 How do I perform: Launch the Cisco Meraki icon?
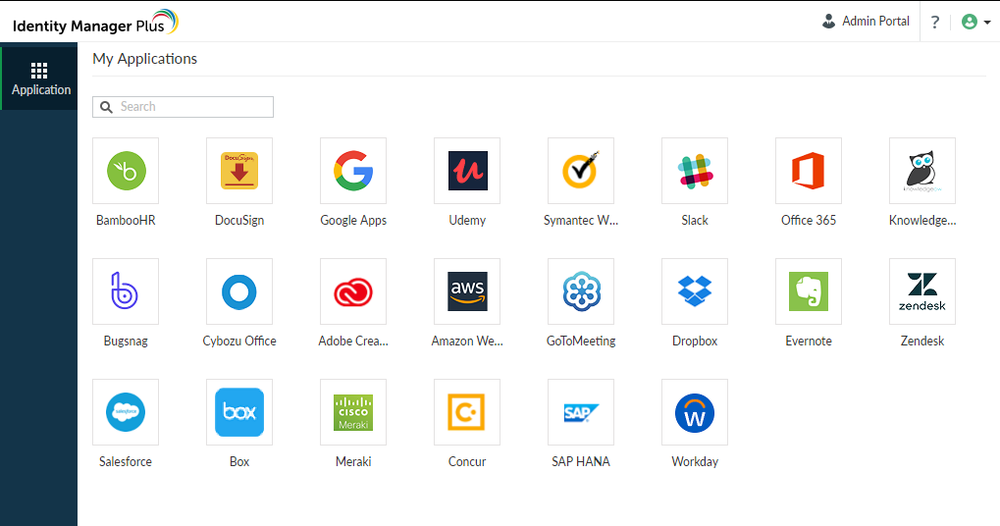tap(353, 413)
